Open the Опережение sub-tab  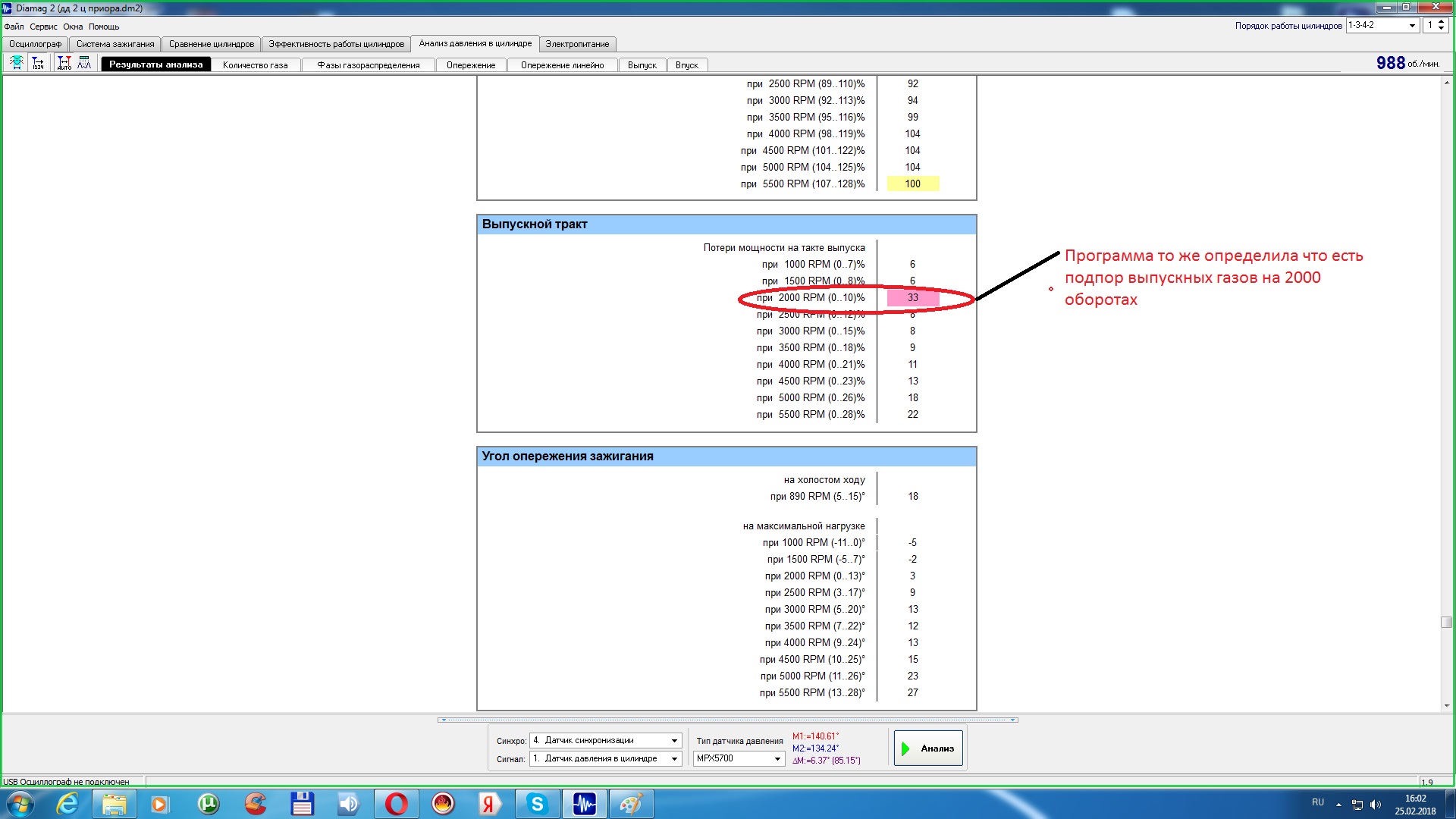point(471,65)
